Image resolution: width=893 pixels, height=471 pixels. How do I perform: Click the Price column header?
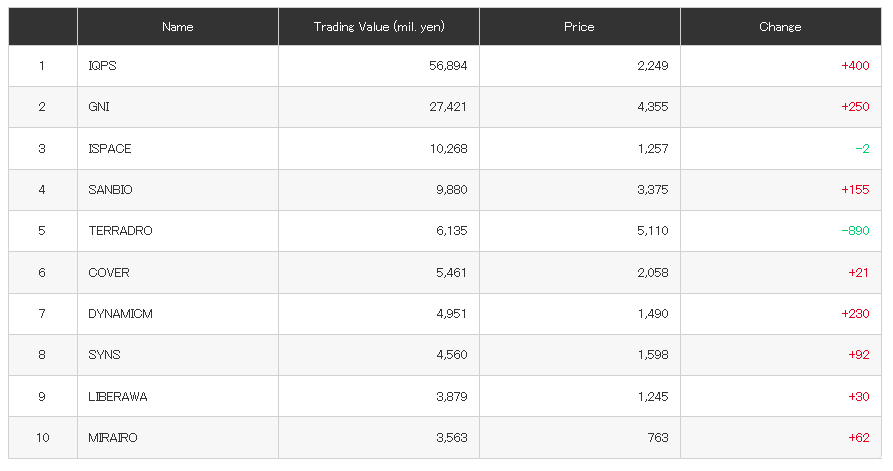580,27
